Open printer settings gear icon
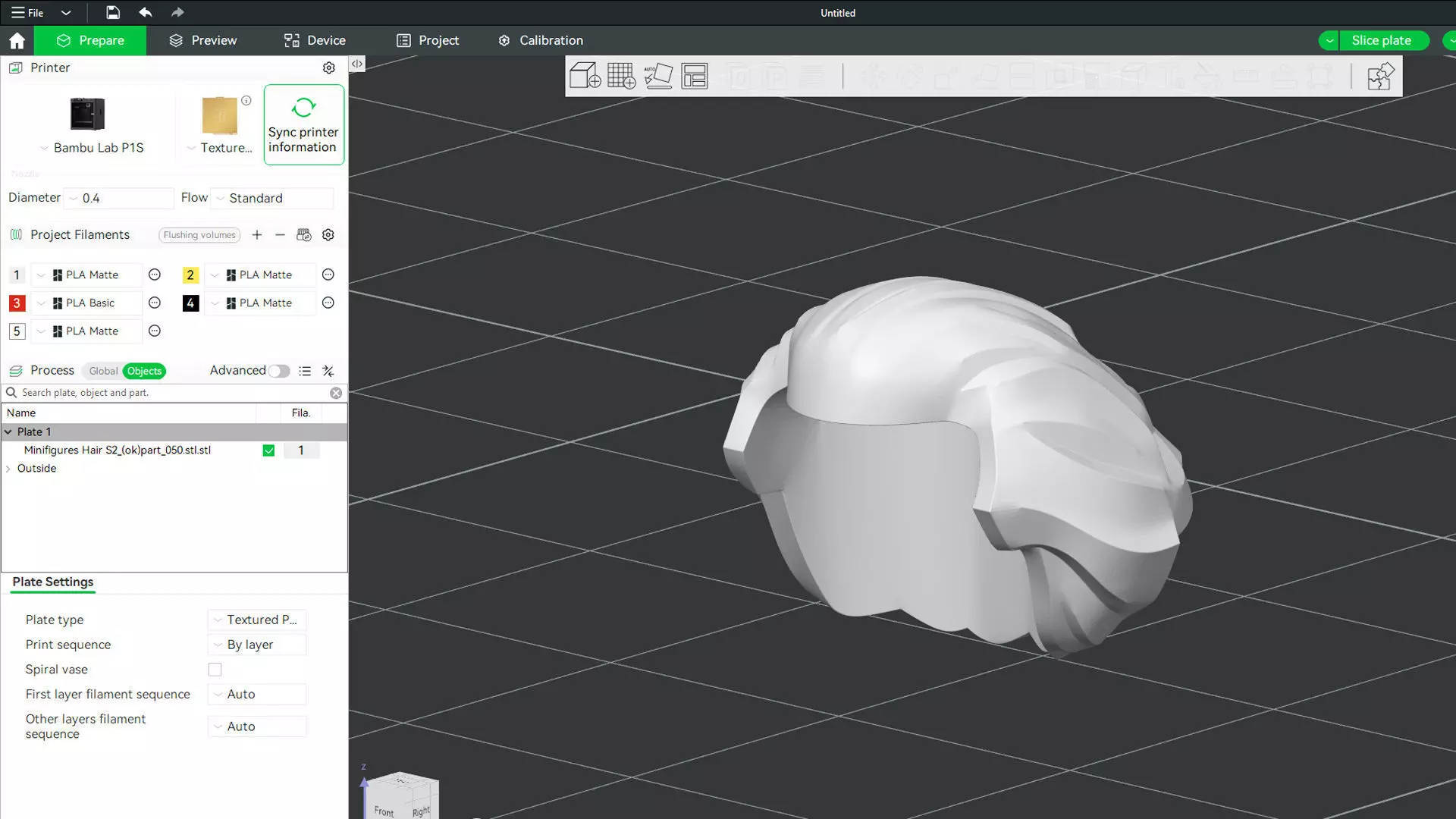 point(328,67)
